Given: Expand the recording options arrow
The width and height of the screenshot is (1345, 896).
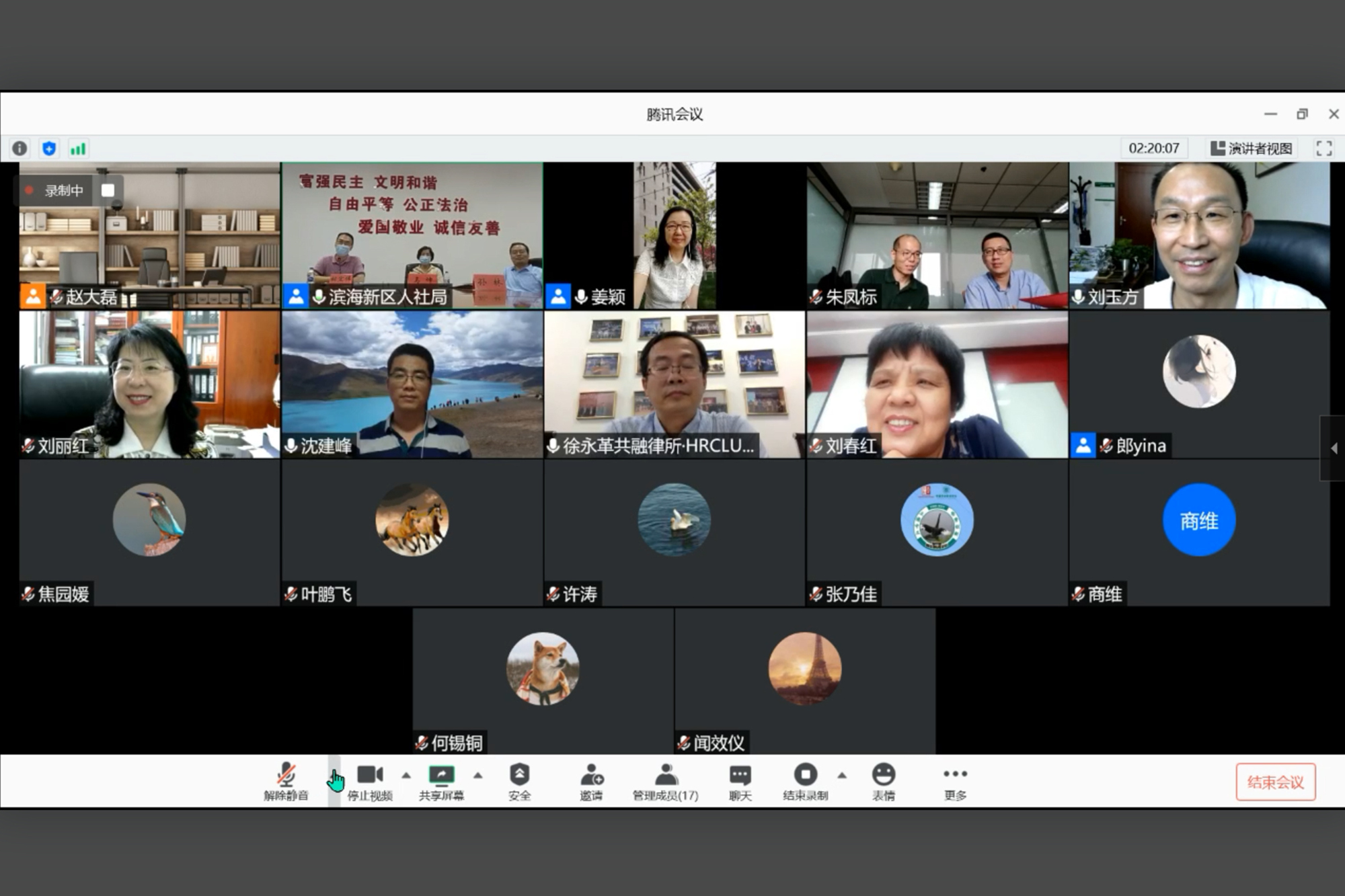Looking at the screenshot, I should click(842, 775).
